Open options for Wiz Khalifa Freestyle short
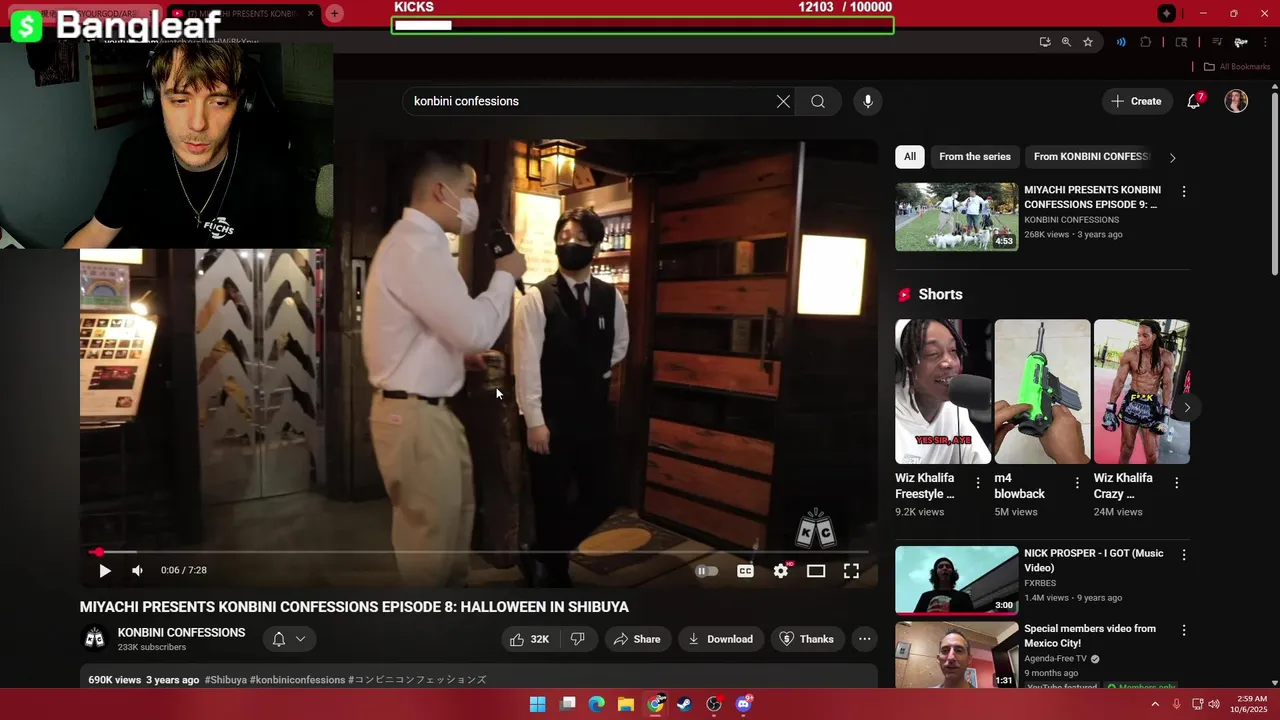1280x720 pixels. 978,483
